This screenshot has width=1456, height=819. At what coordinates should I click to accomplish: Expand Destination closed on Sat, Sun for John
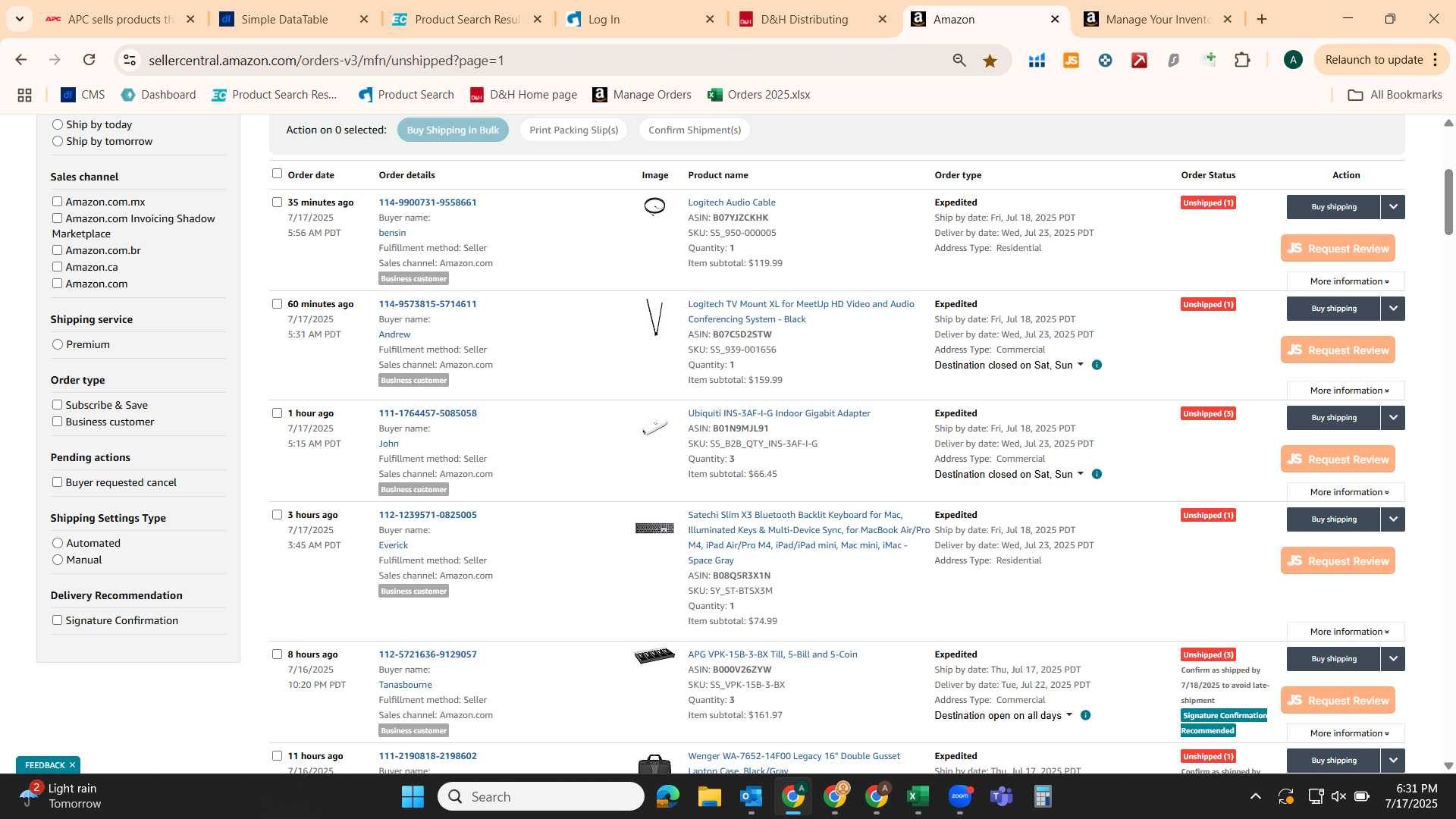[1009, 475]
